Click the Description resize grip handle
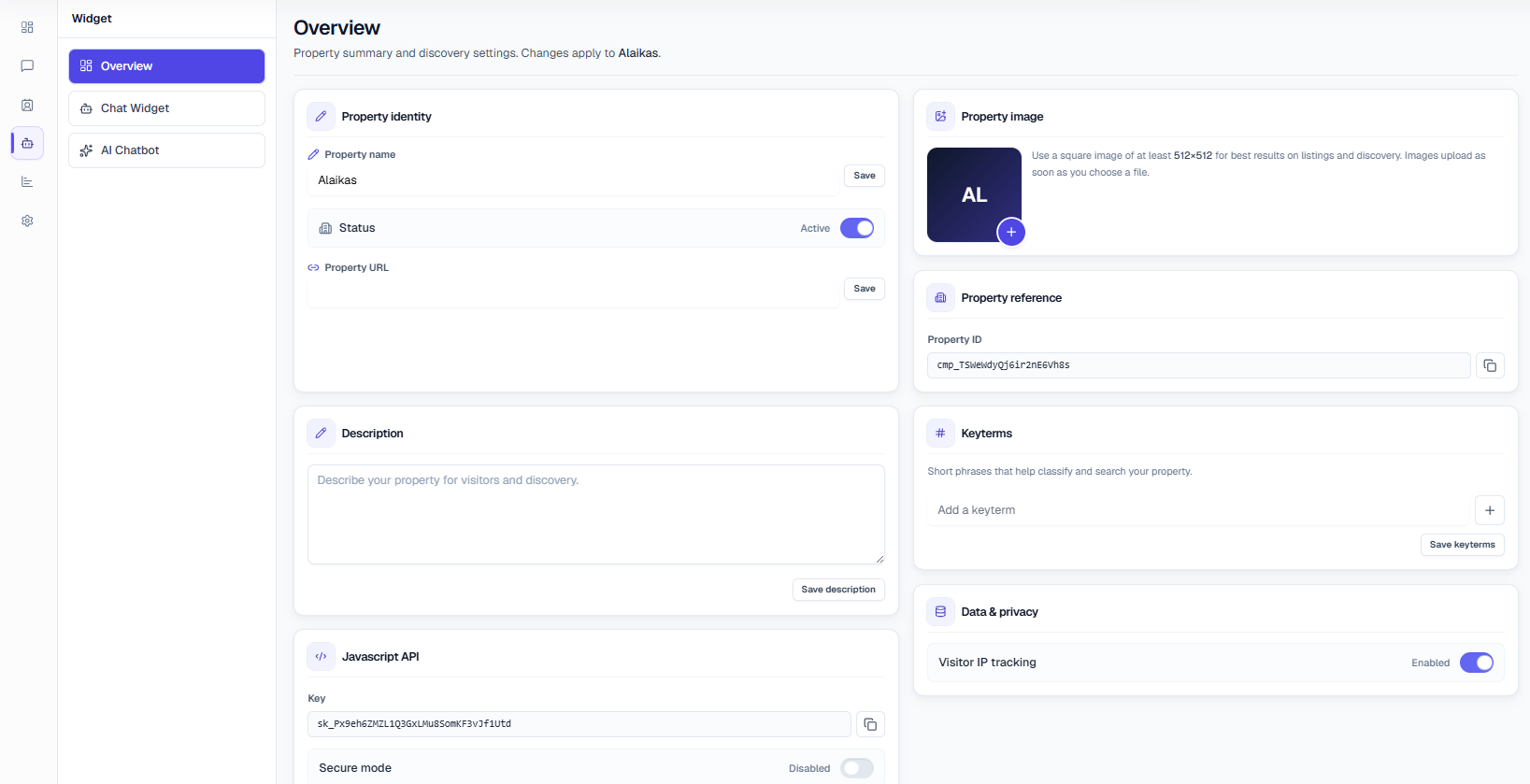 pos(879,559)
